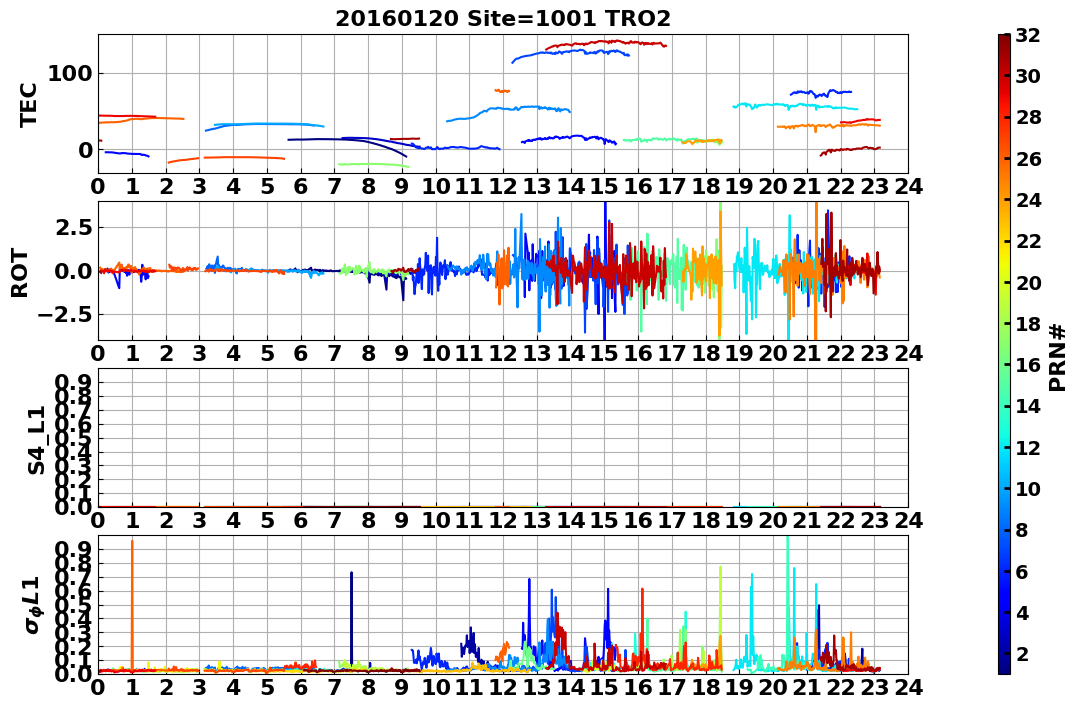Click hour 7 tick below the S4_L1 panel

[335, 520]
